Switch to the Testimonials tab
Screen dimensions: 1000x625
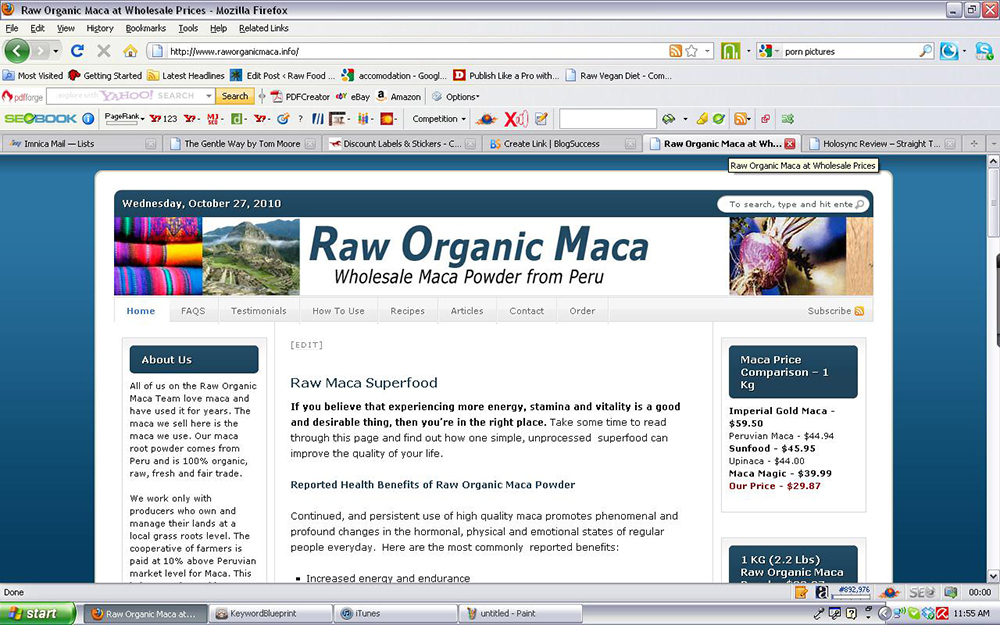click(x=258, y=311)
